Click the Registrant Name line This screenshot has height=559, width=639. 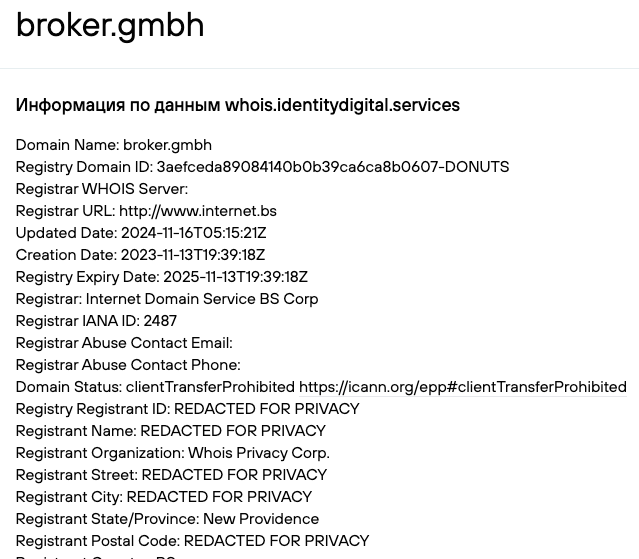[171, 431]
